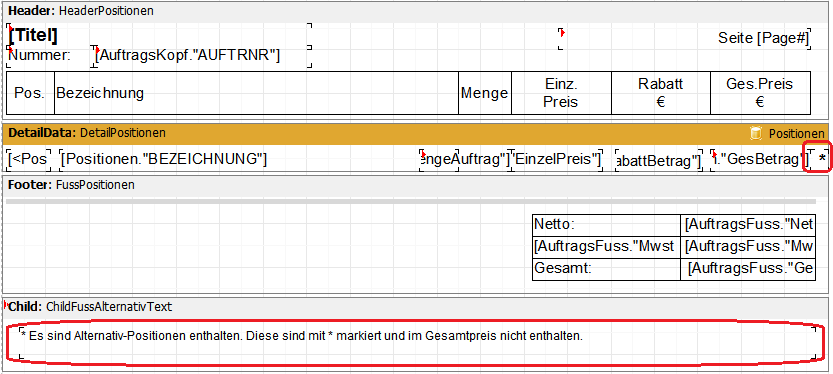
Task: Select the Positionen dataset icon
Action: tap(755, 134)
